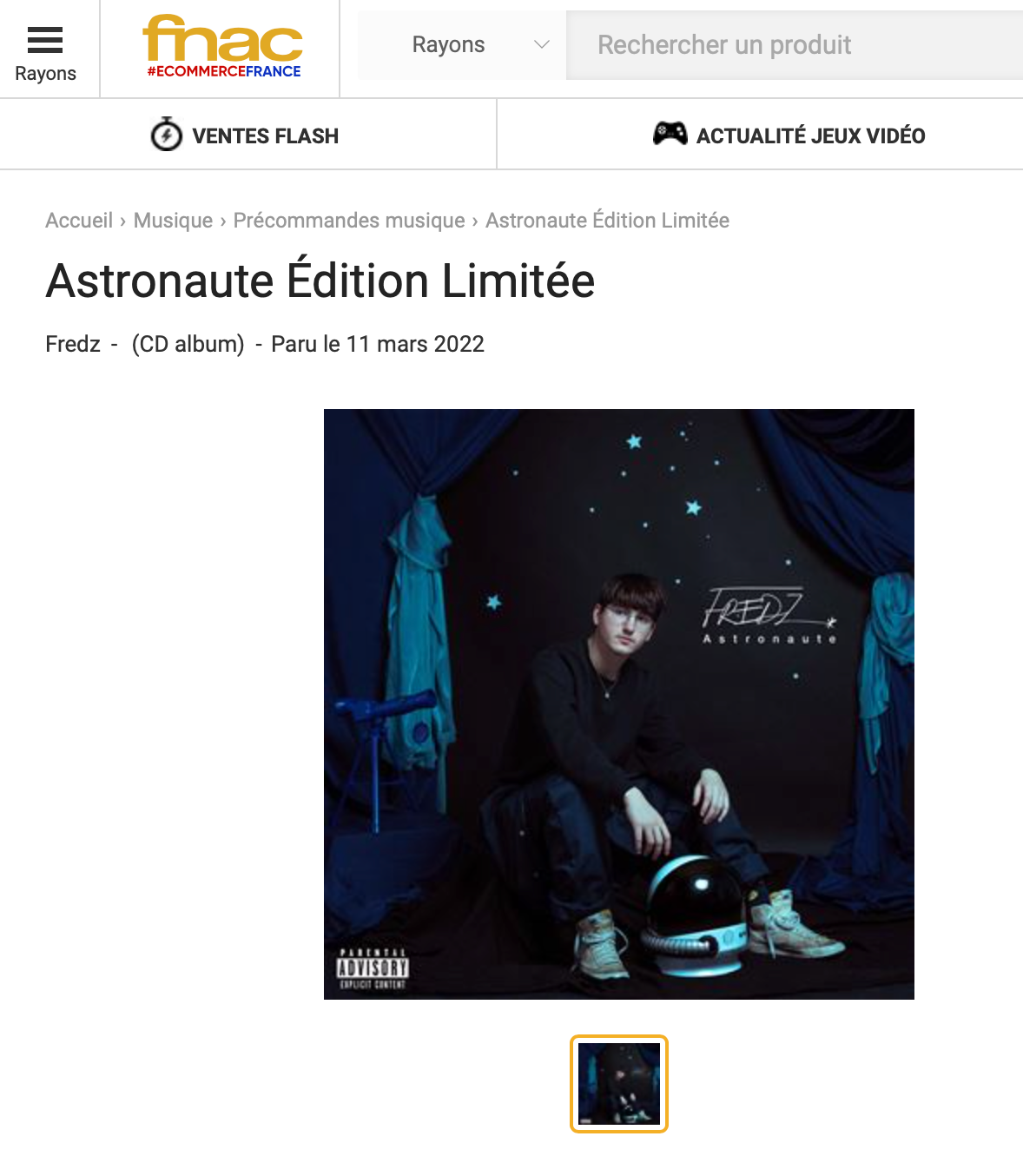The width and height of the screenshot is (1023, 1176).
Task: Click the #ECOMMERCEFRANCE tagline under logo
Action: [224, 71]
